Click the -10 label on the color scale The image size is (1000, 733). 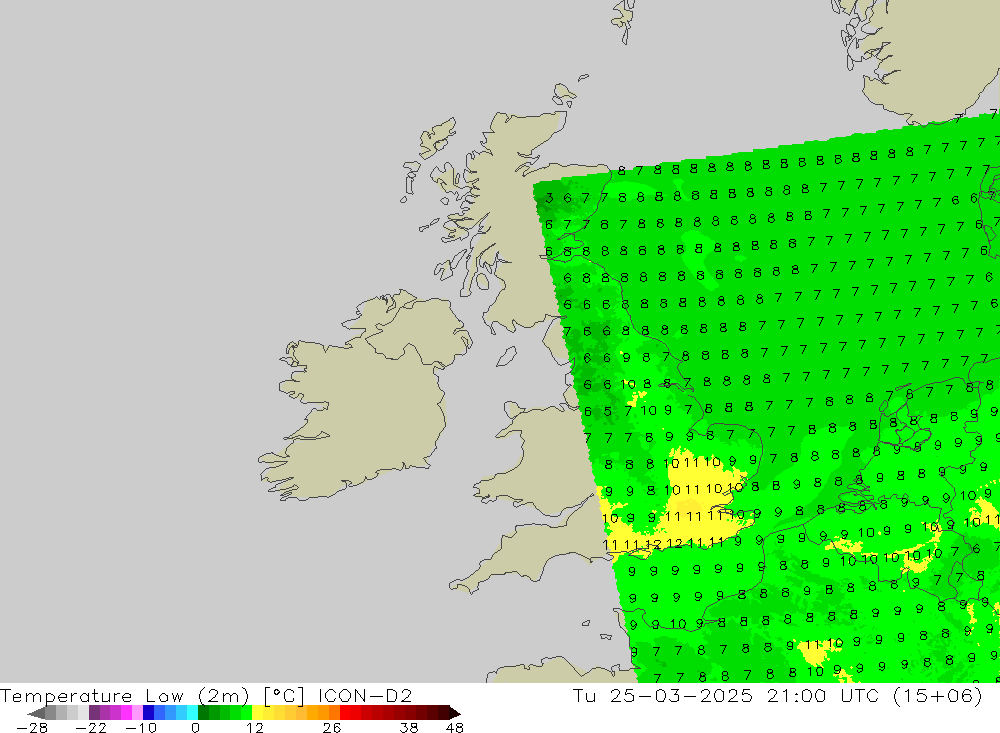tap(141, 728)
